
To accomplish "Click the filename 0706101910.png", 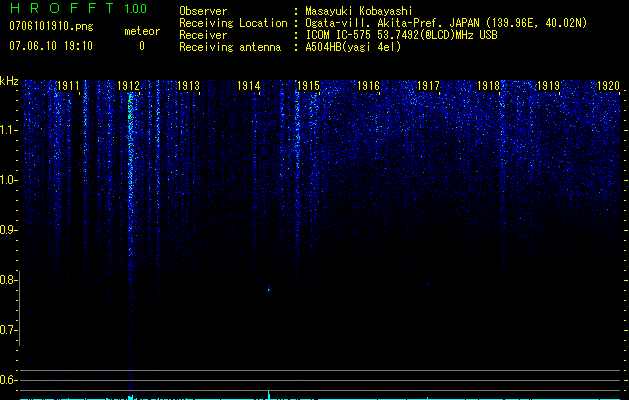I will (x=51, y=26).
